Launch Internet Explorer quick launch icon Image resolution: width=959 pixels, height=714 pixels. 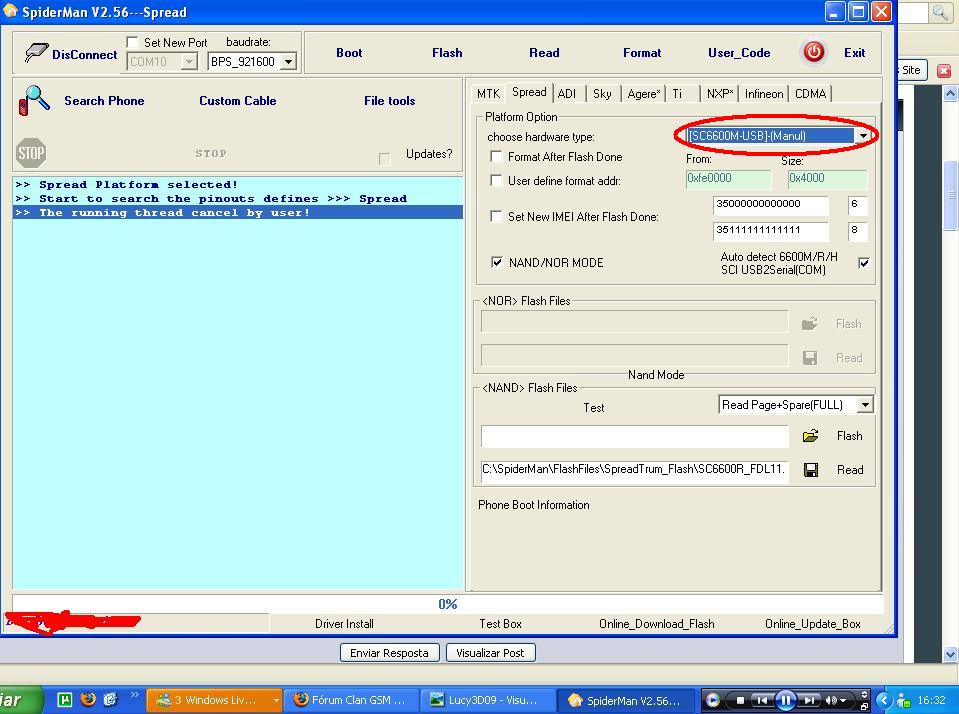[110, 699]
